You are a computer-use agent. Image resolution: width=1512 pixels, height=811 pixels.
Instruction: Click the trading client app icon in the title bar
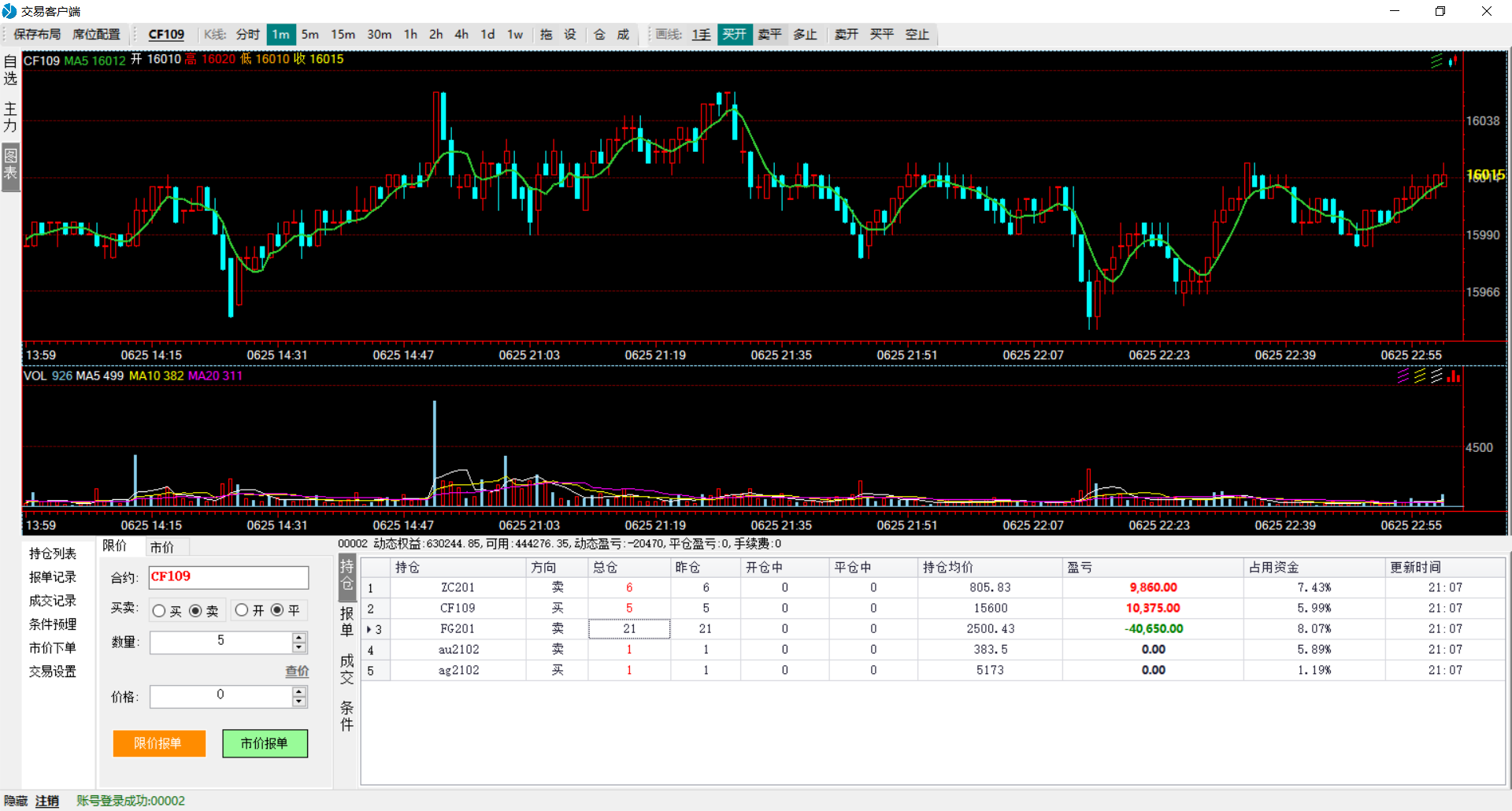pos(9,11)
